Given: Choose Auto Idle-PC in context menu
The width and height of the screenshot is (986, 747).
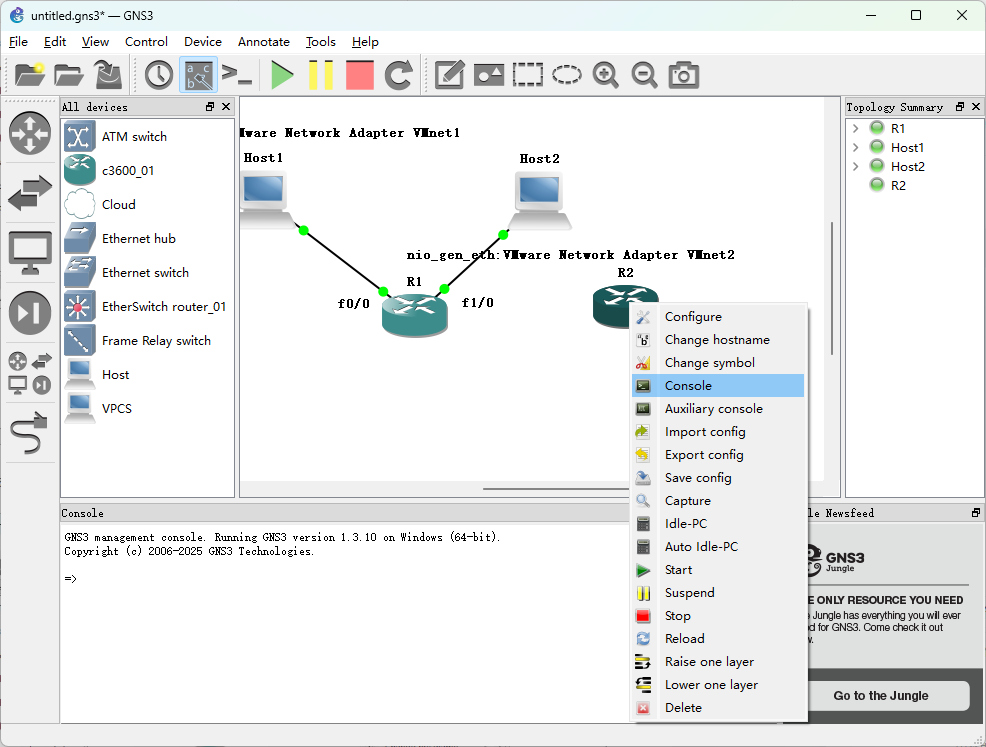Looking at the screenshot, I should click(718, 546).
